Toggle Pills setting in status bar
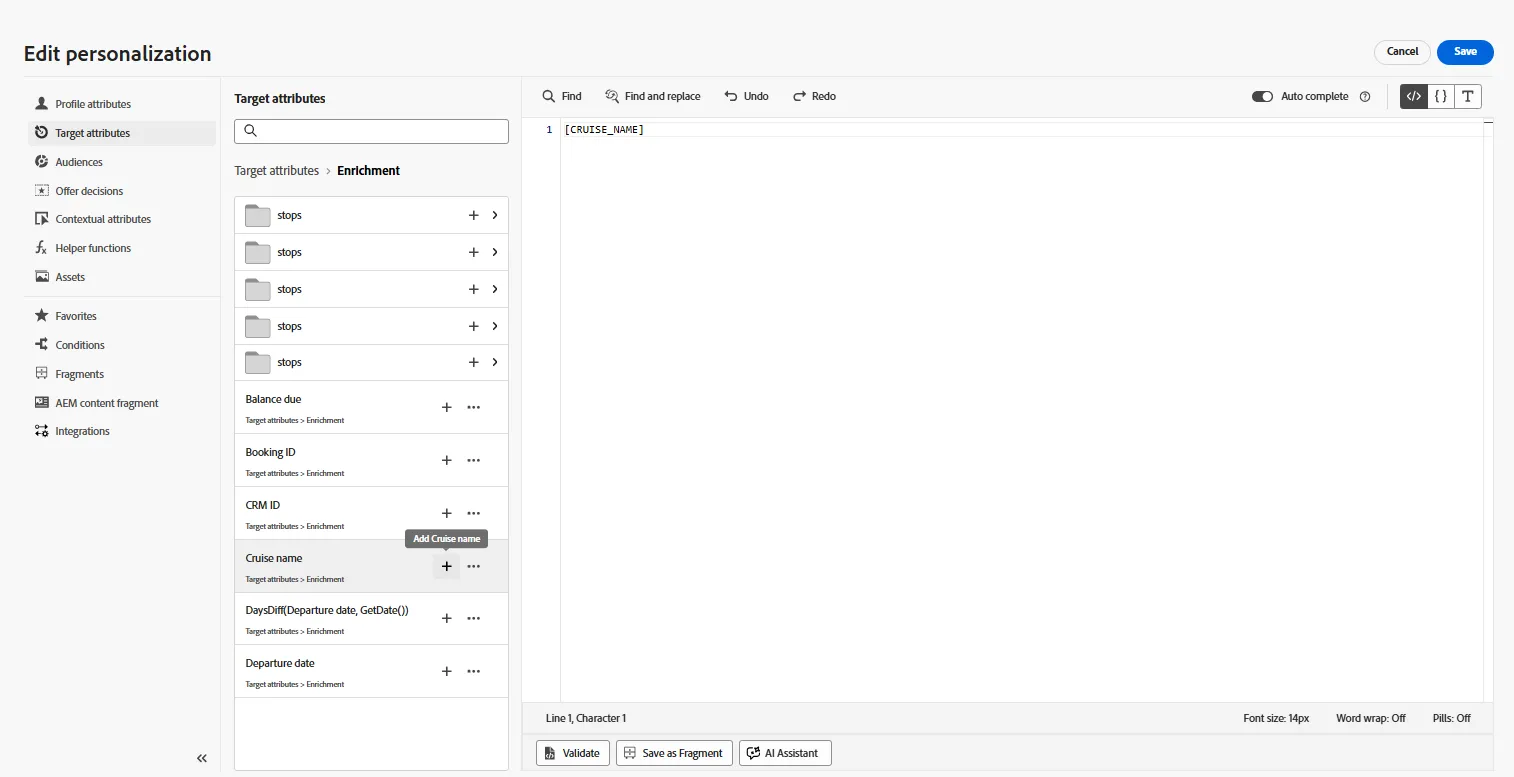 (1452, 719)
